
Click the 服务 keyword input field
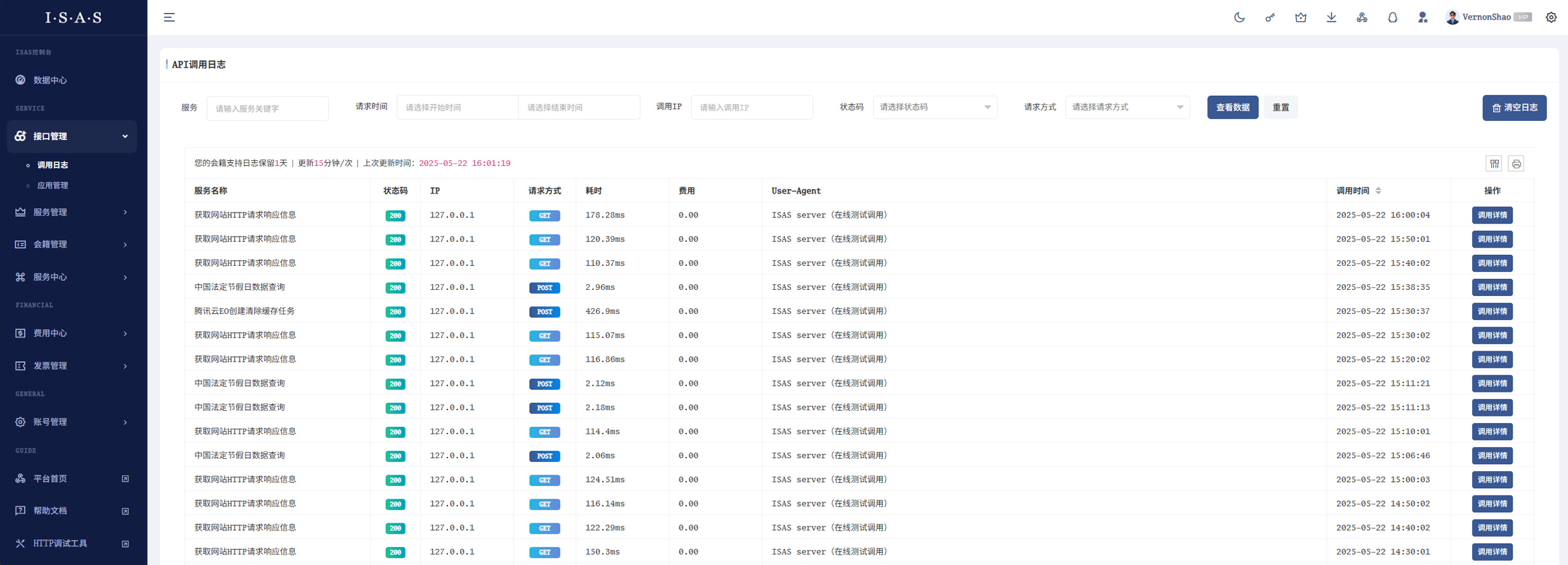coord(267,109)
